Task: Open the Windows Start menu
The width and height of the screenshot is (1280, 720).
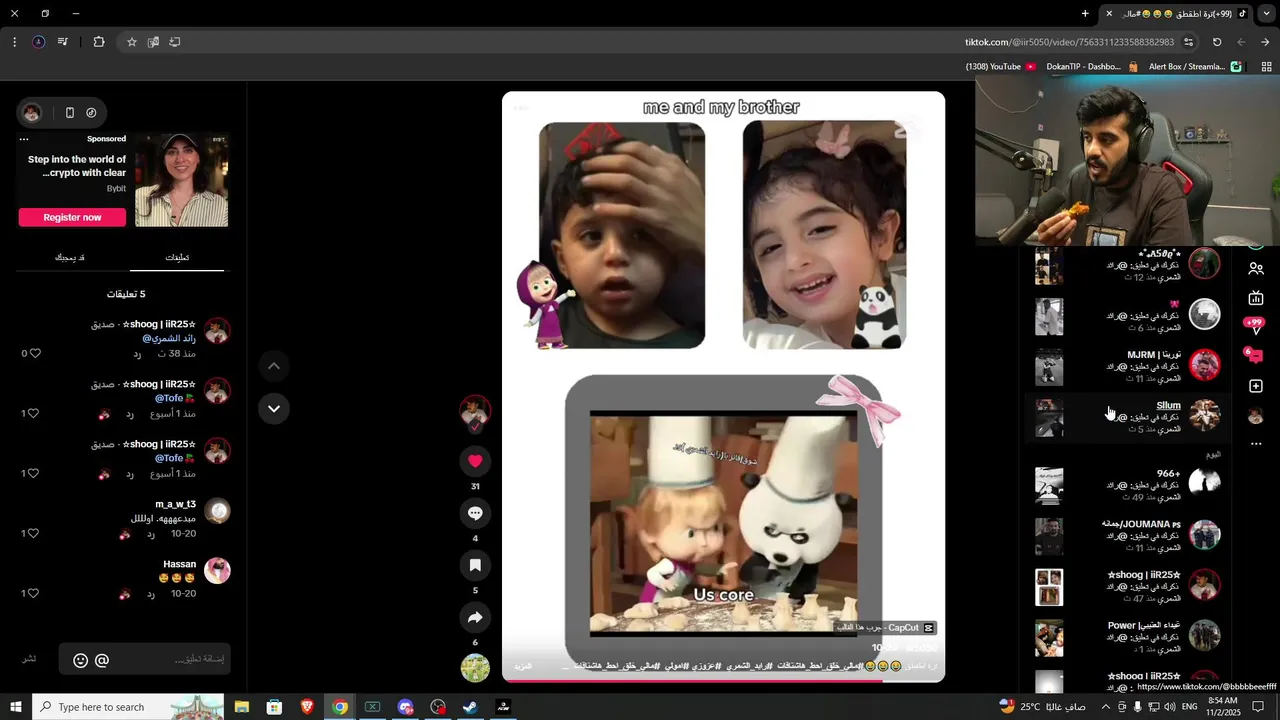Action: [x=16, y=707]
